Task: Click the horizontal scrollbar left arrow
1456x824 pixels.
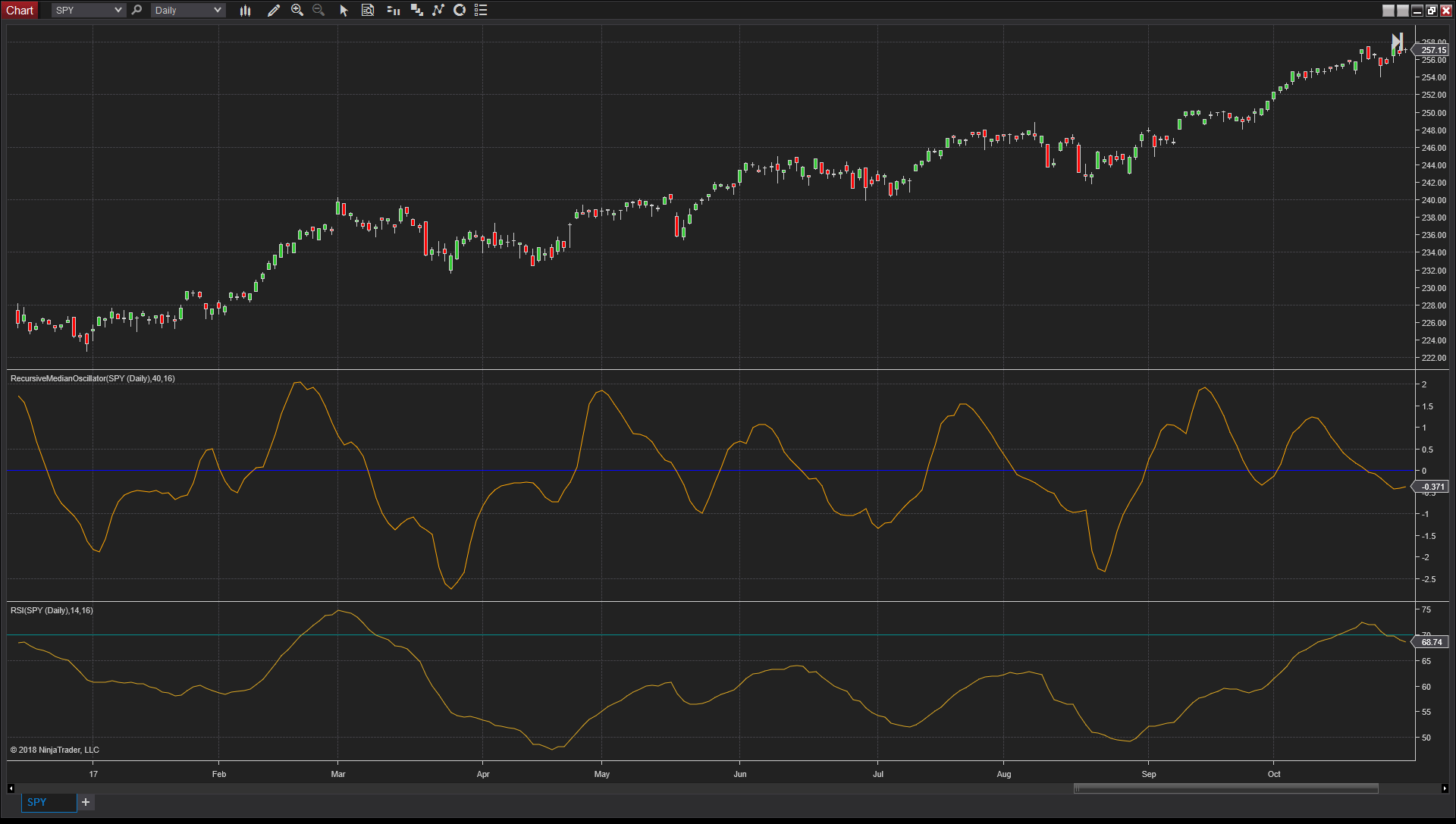Action: pyautogui.click(x=11, y=788)
